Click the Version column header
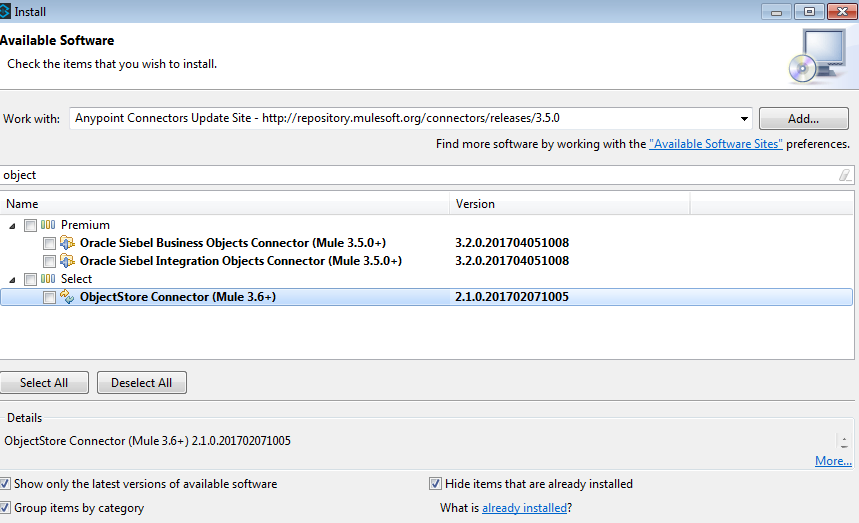The height and width of the screenshot is (523, 859). (x=570, y=204)
